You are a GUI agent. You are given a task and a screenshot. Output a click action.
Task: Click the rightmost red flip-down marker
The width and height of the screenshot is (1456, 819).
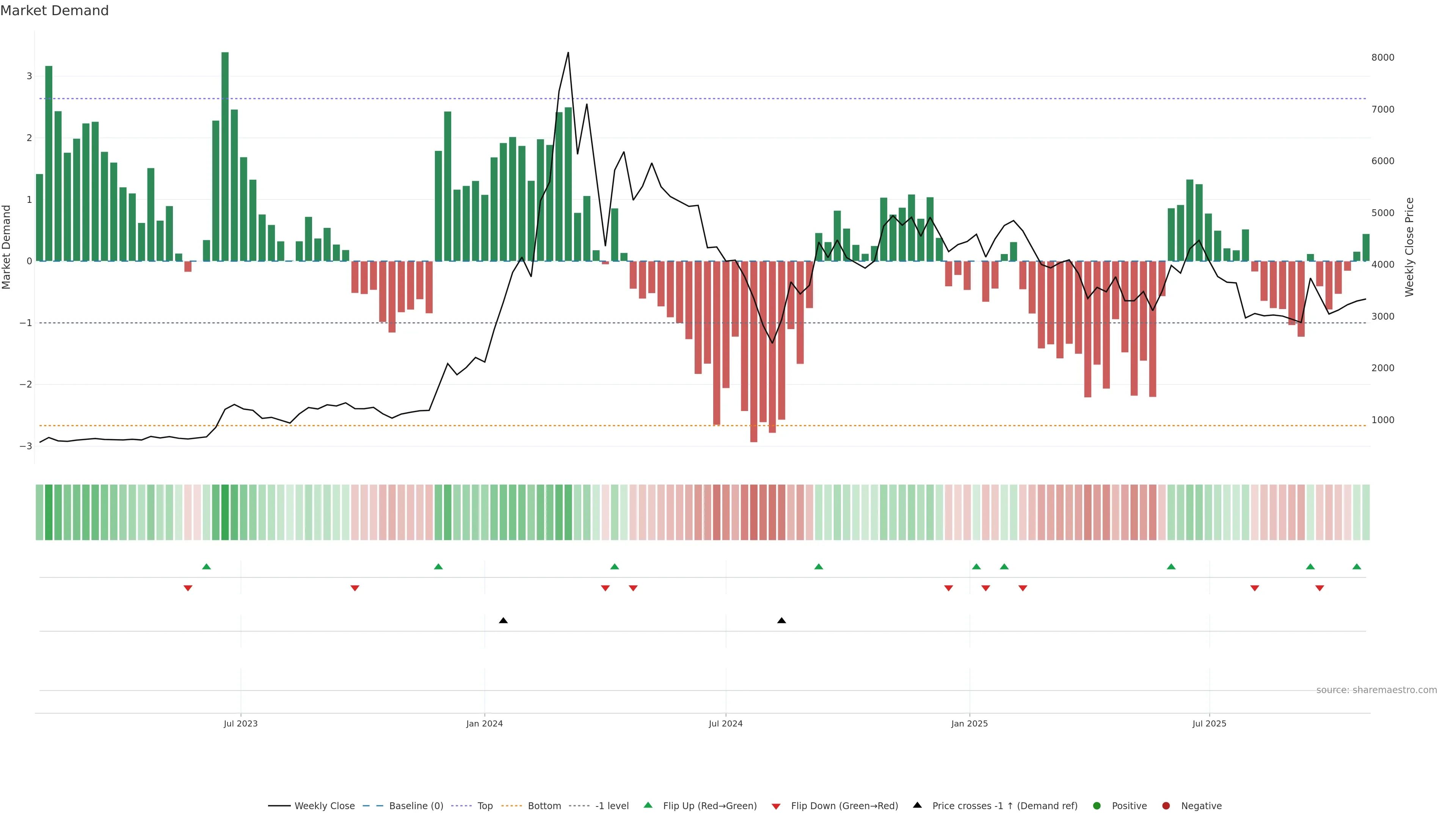pos(1319,588)
